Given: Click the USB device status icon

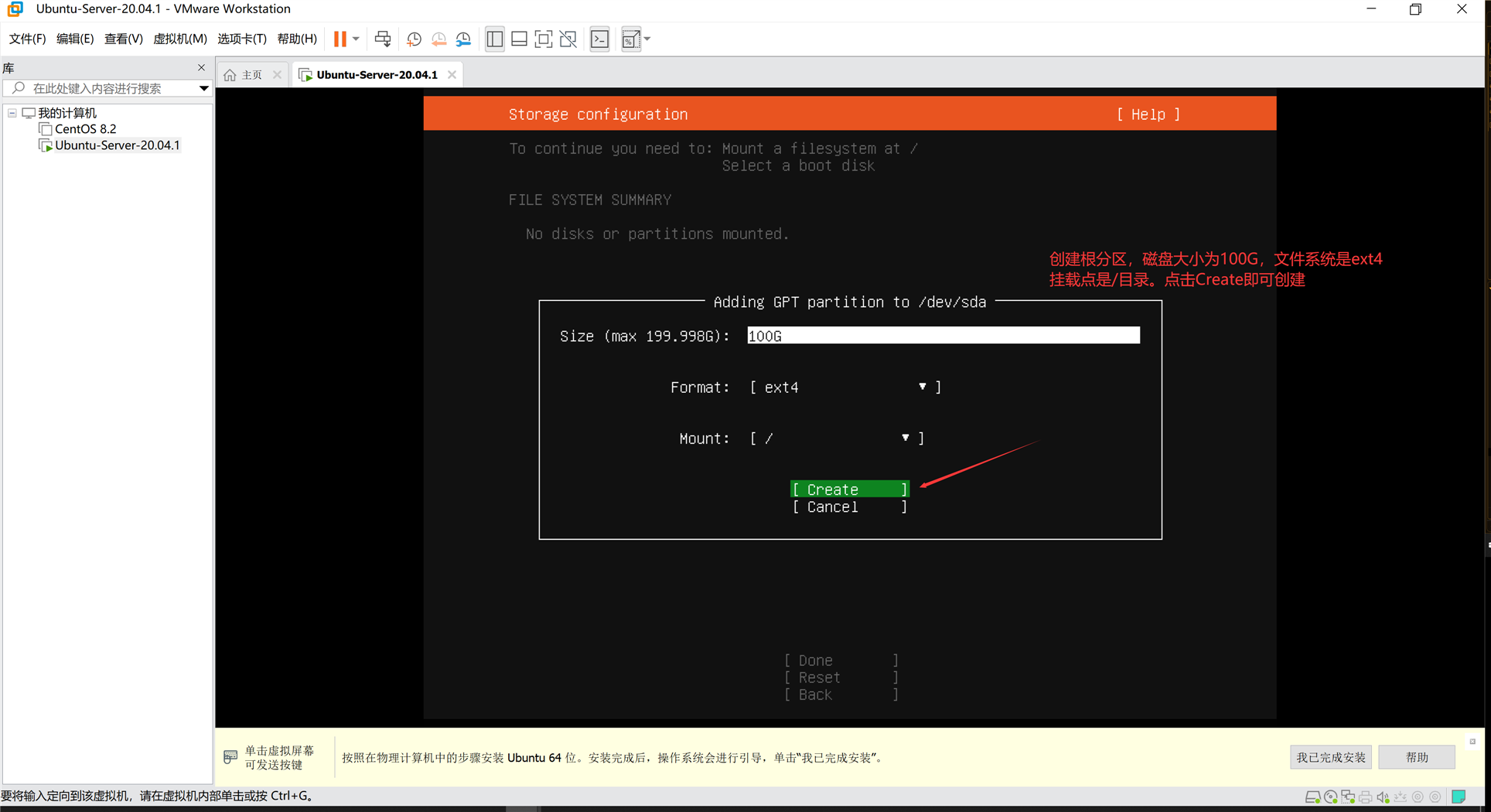Looking at the screenshot, I should pos(1401,797).
